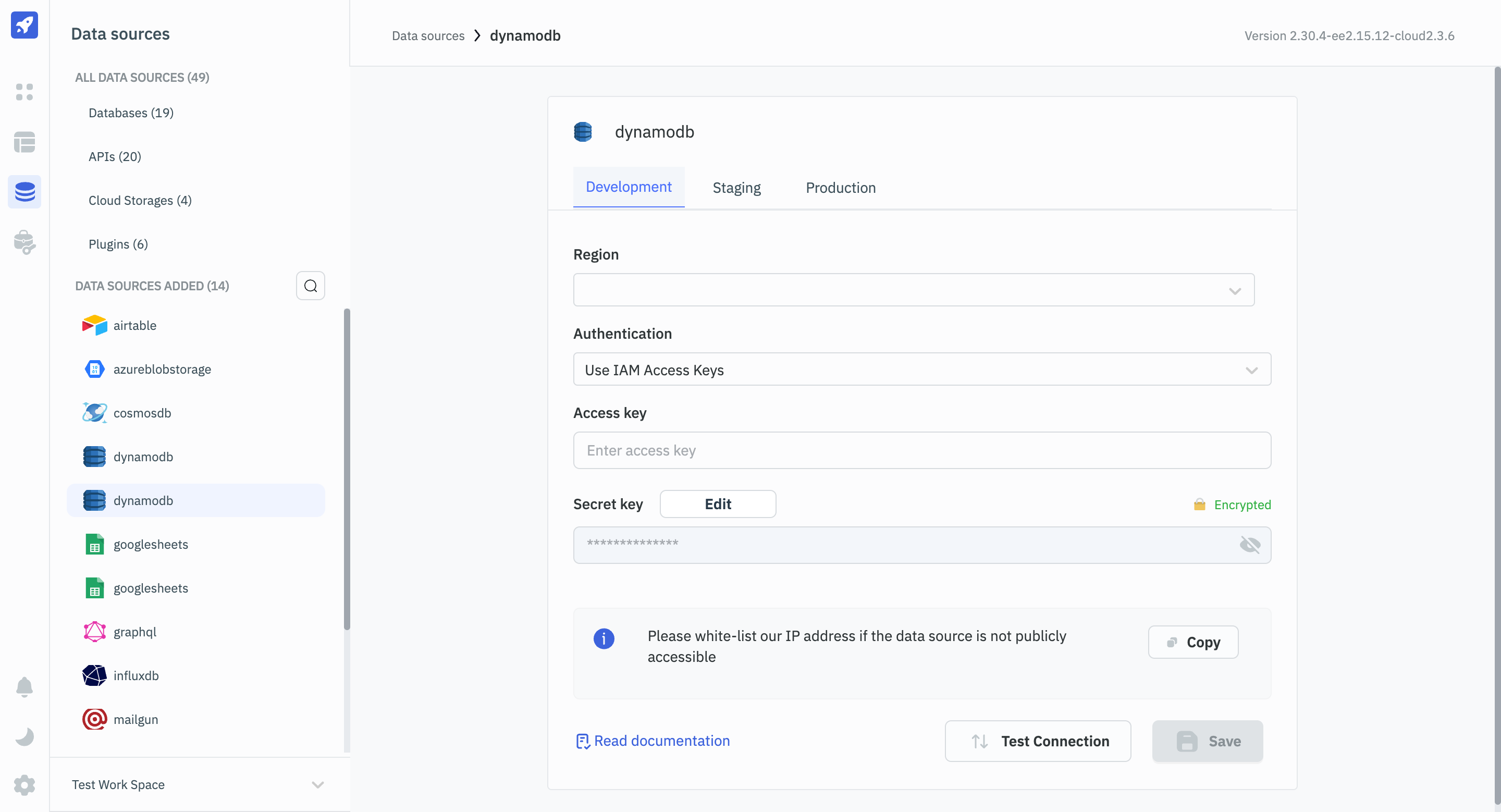Click the Access key input field

click(922, 450)
